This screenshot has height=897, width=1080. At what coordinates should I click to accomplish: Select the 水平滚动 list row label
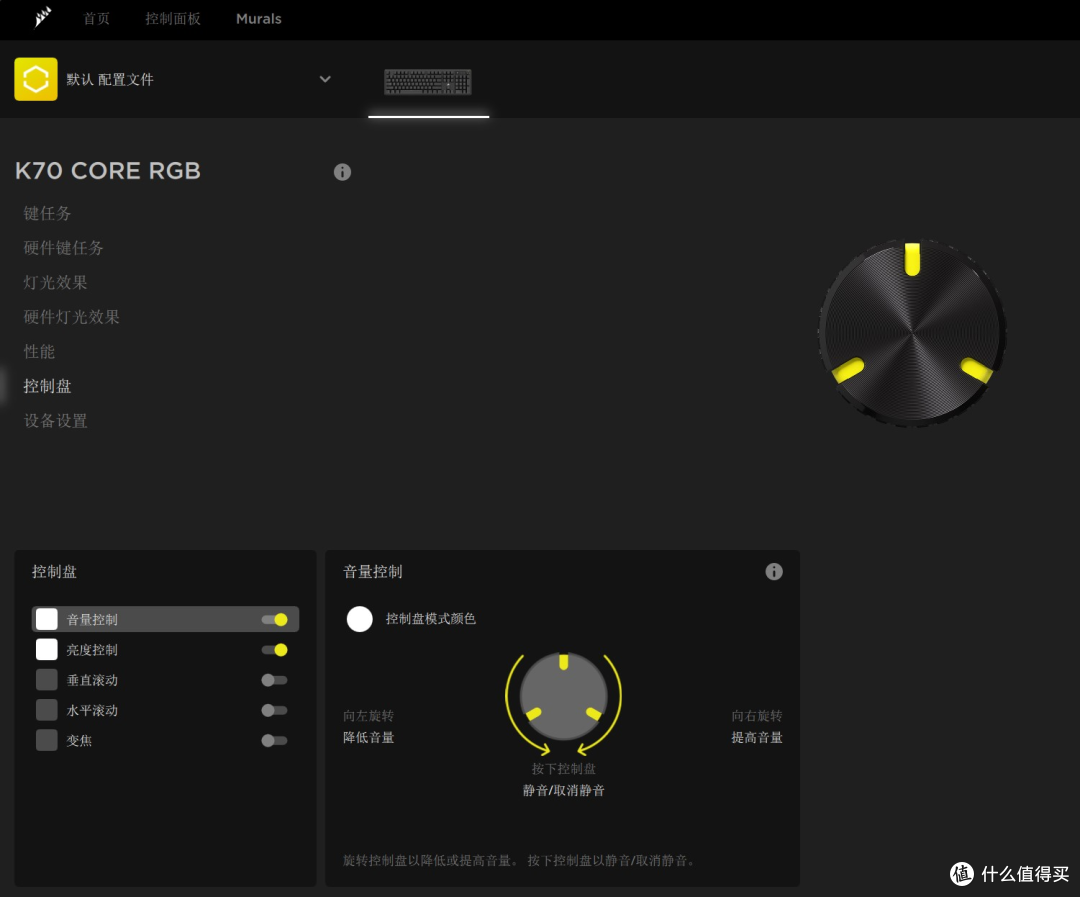(x=92, y=710)
